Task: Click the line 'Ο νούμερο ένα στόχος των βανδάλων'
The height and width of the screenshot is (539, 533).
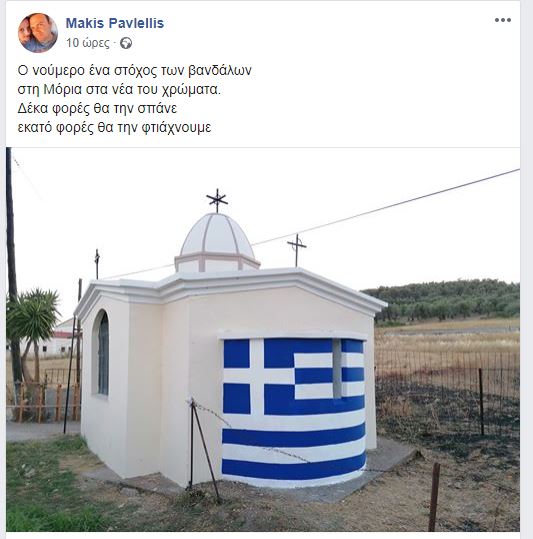Action: point(134,70)
